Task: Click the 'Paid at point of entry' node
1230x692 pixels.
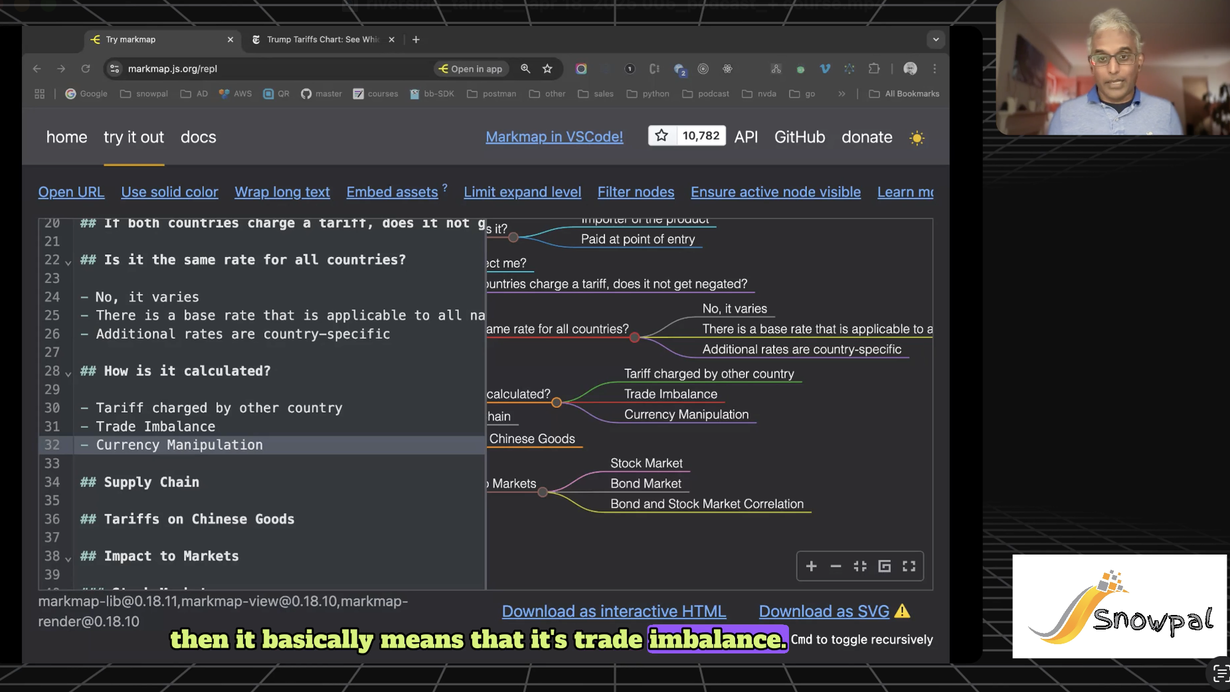Action: coord(638,239)
